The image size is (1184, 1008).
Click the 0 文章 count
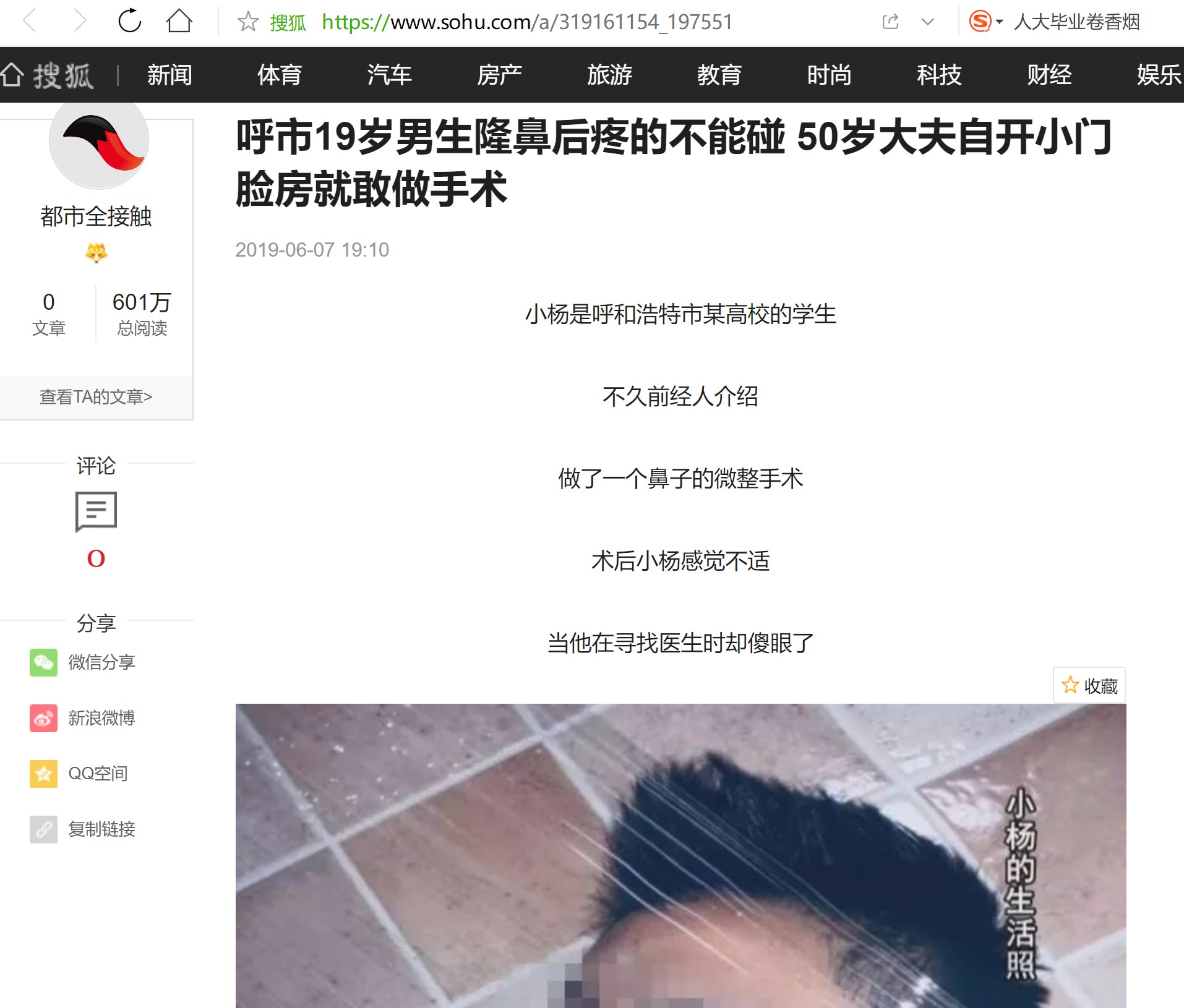[x=48, y=314]
